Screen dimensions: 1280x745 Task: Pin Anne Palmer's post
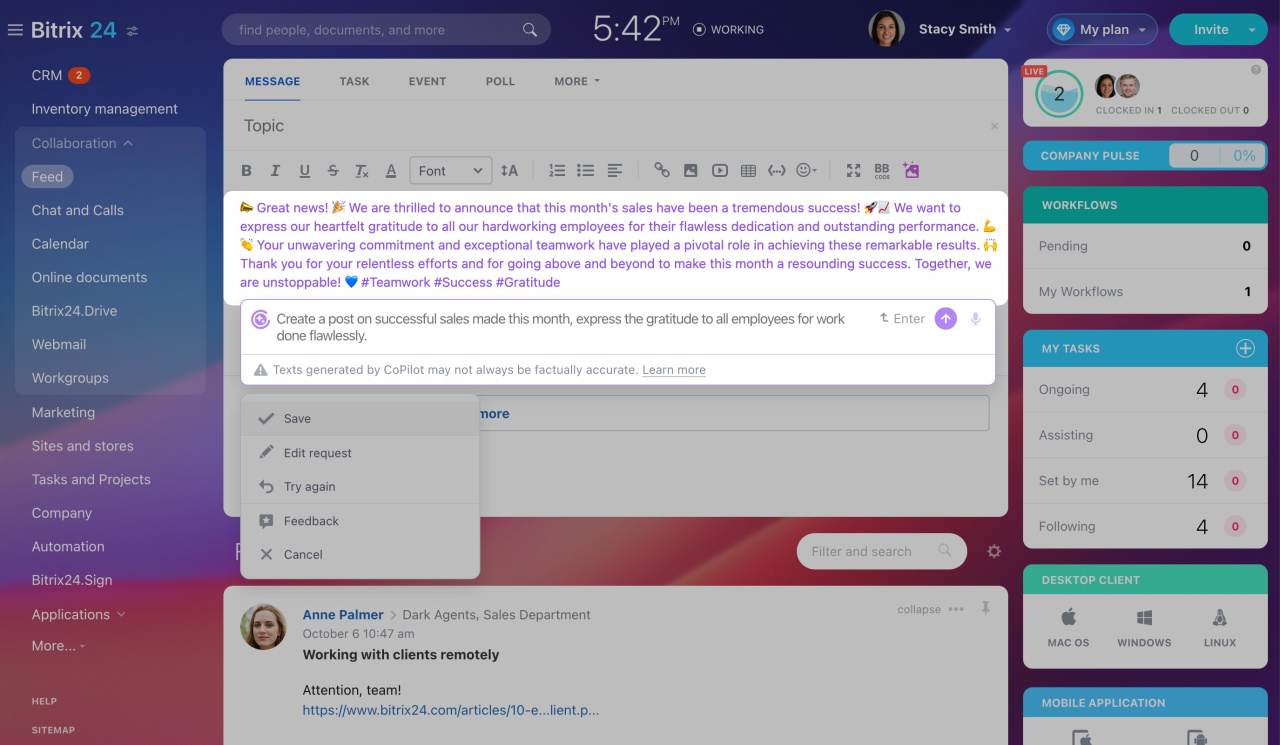(986, 608)
